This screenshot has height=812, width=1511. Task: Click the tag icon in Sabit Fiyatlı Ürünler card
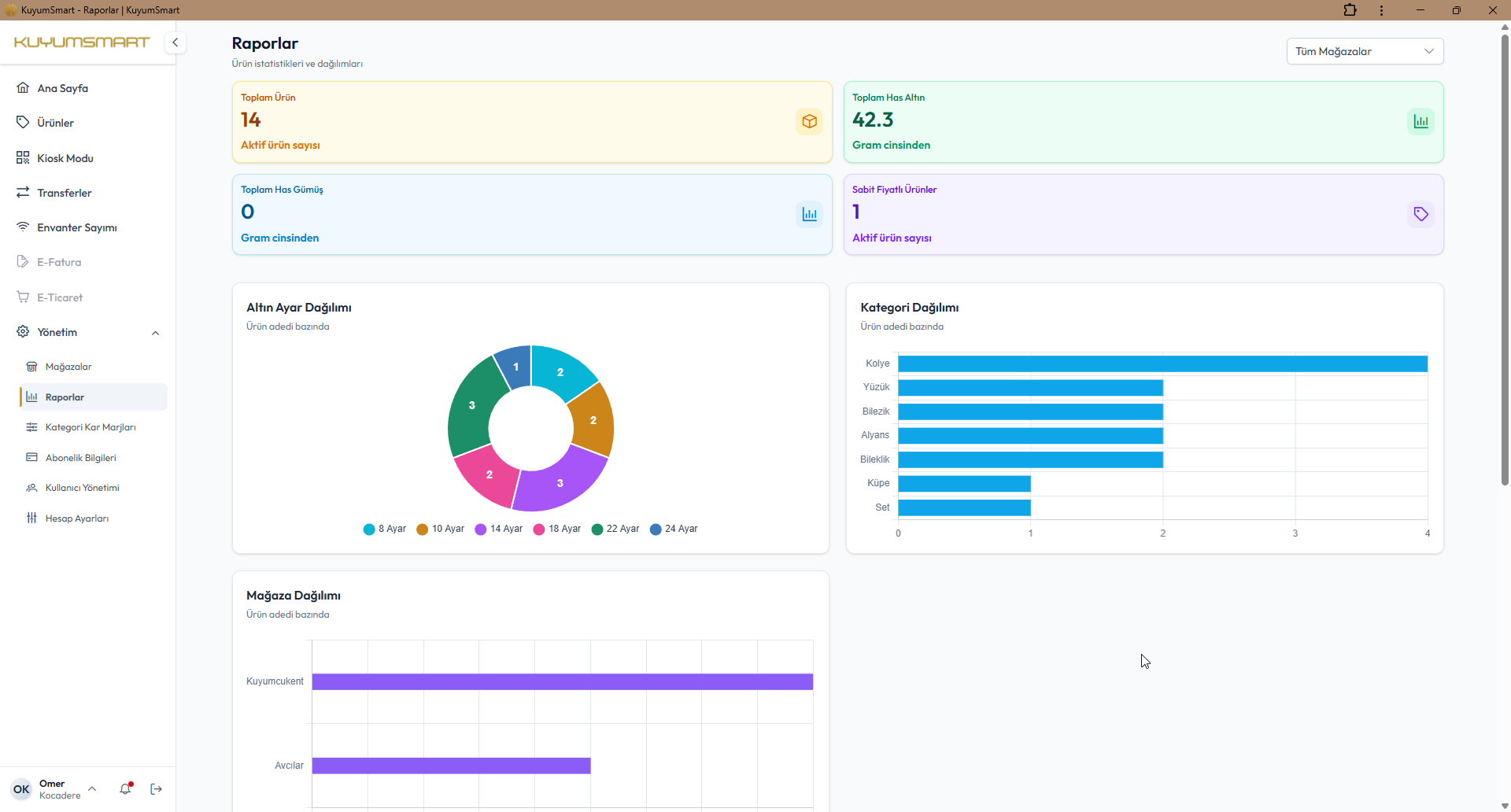click(1420, 214)
